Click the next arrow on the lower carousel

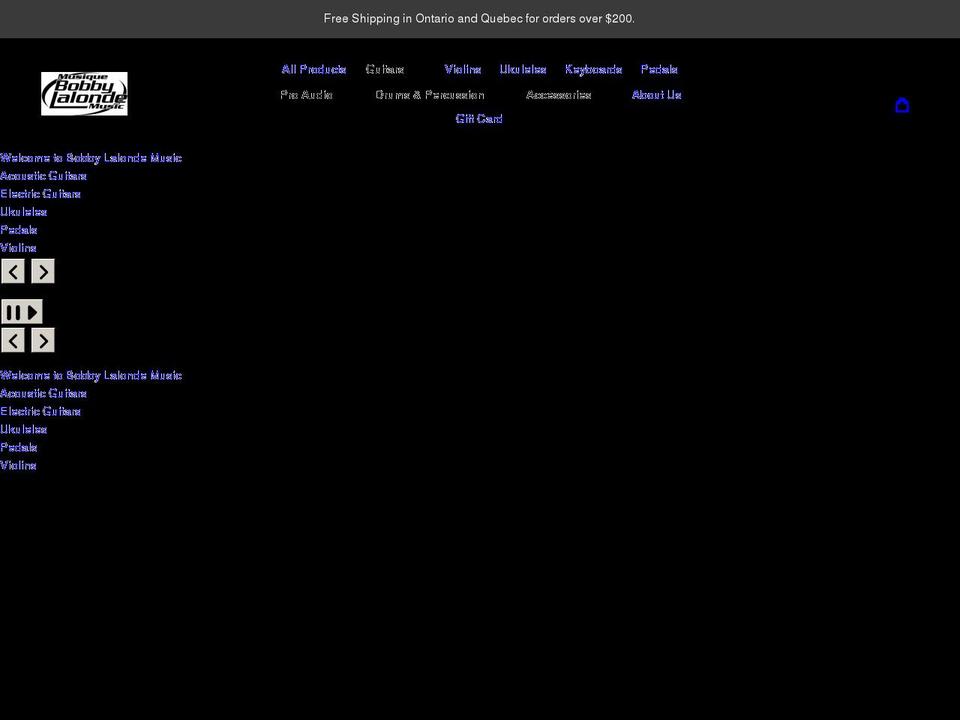coord(43,340)
